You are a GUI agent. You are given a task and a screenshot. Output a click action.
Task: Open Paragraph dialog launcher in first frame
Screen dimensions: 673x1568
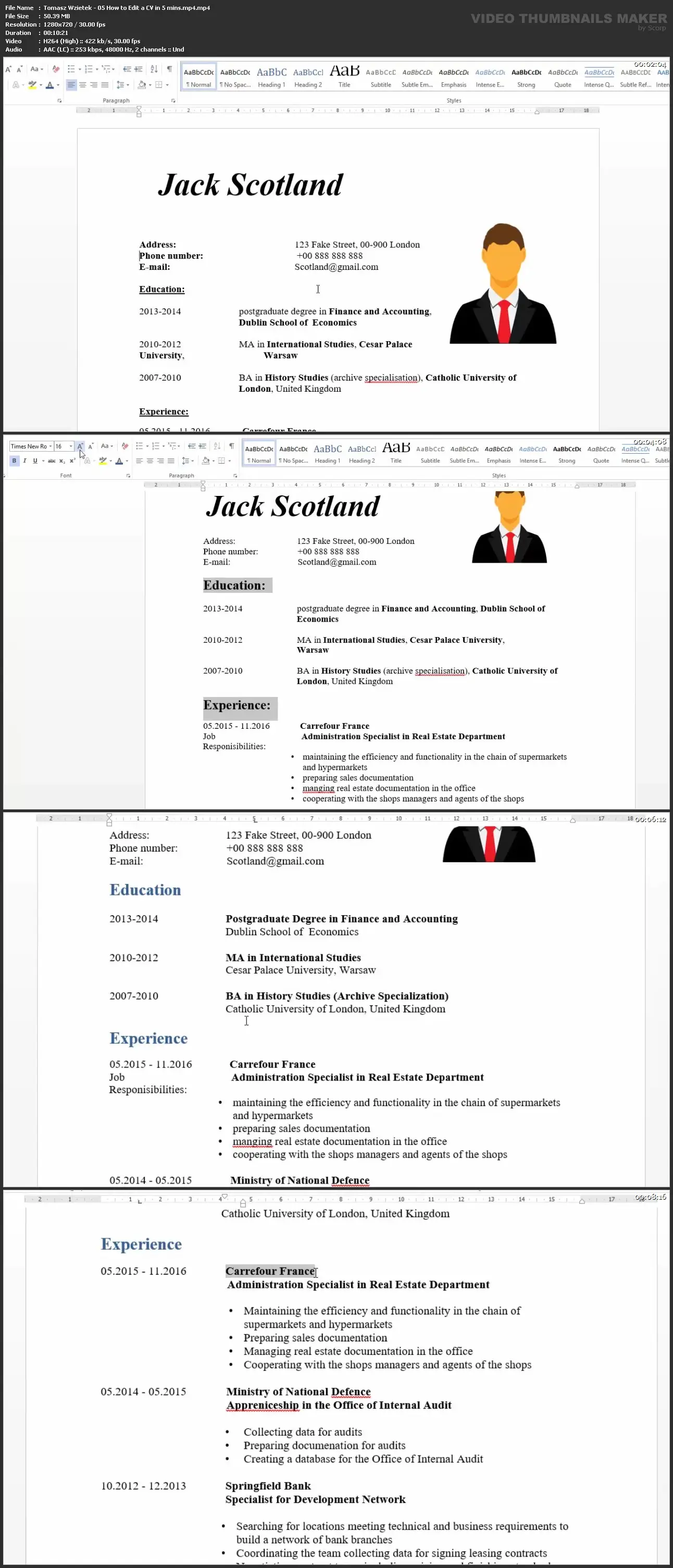click(x=173, y=101)
